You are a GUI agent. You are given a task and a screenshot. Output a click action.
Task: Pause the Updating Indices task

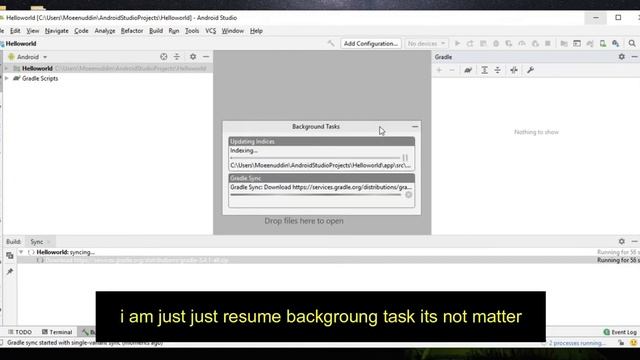(405, 158)
